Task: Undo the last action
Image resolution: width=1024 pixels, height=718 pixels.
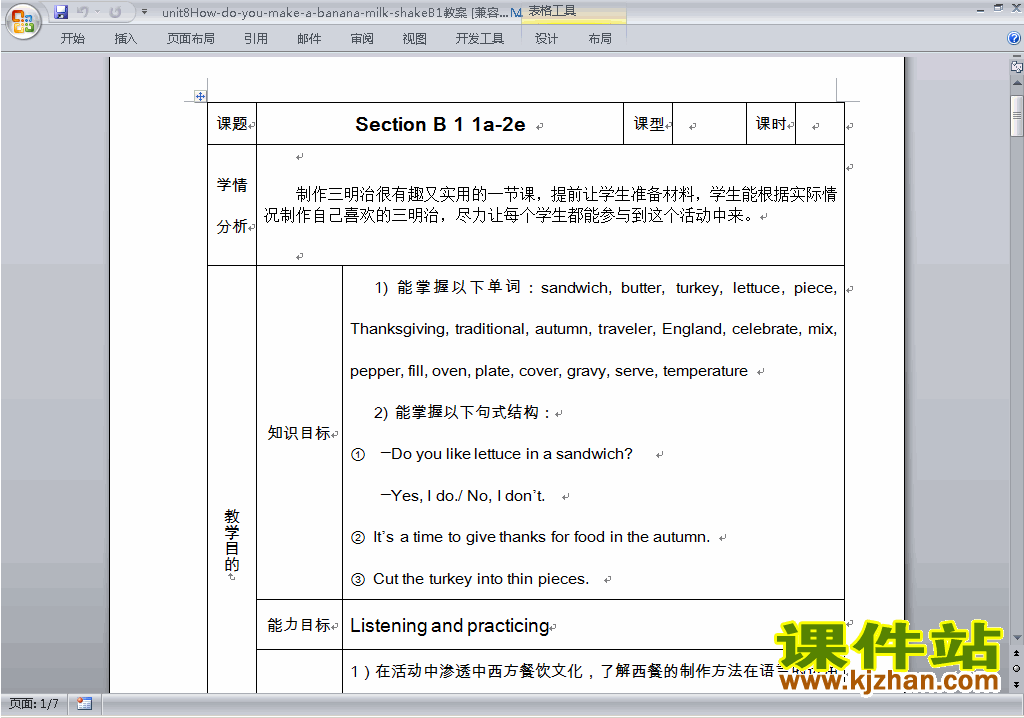Action: click(82, 12)
